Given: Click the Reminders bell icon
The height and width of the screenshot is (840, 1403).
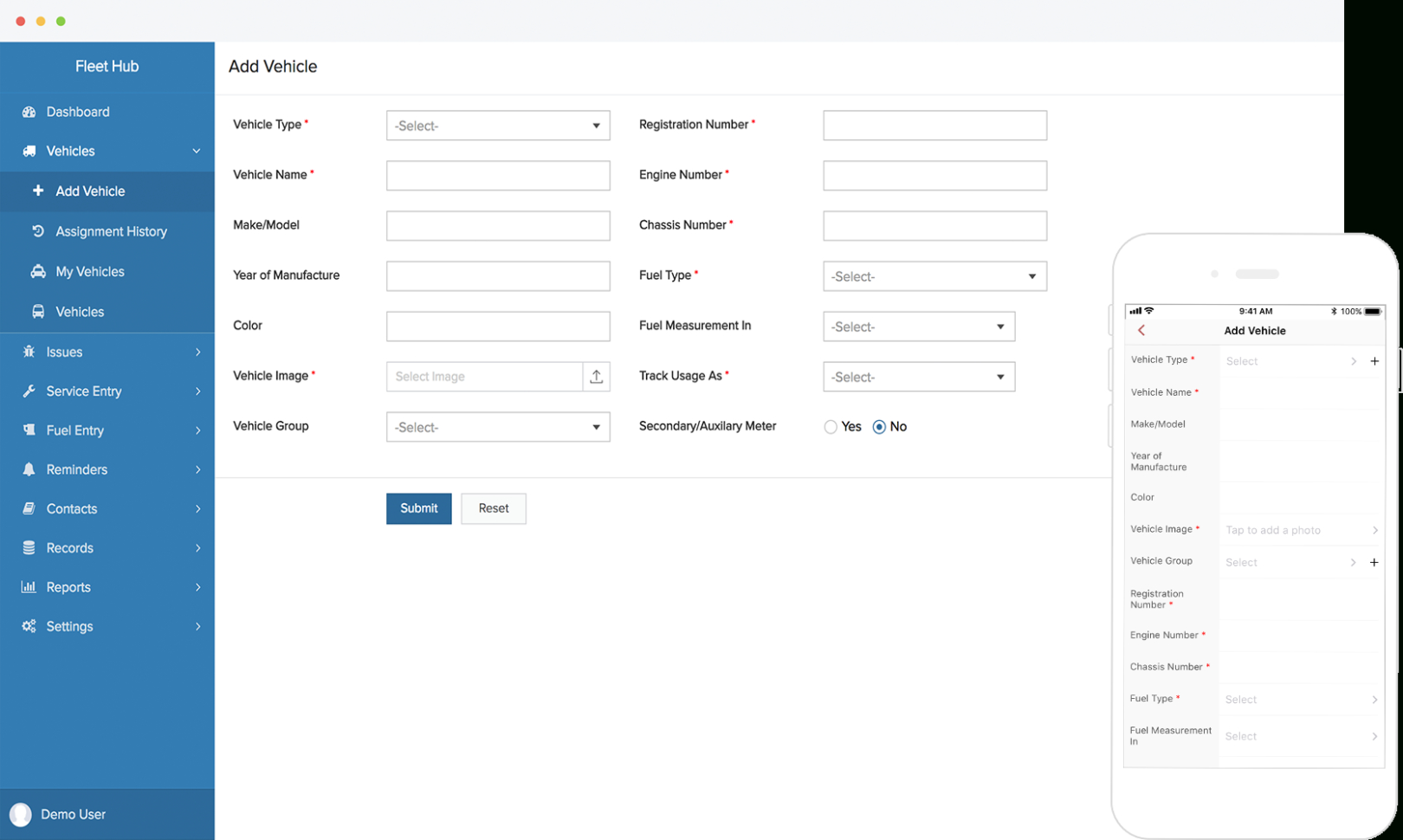Looking at the screenshot, I should pyautogui.click(x=29, y=468).
